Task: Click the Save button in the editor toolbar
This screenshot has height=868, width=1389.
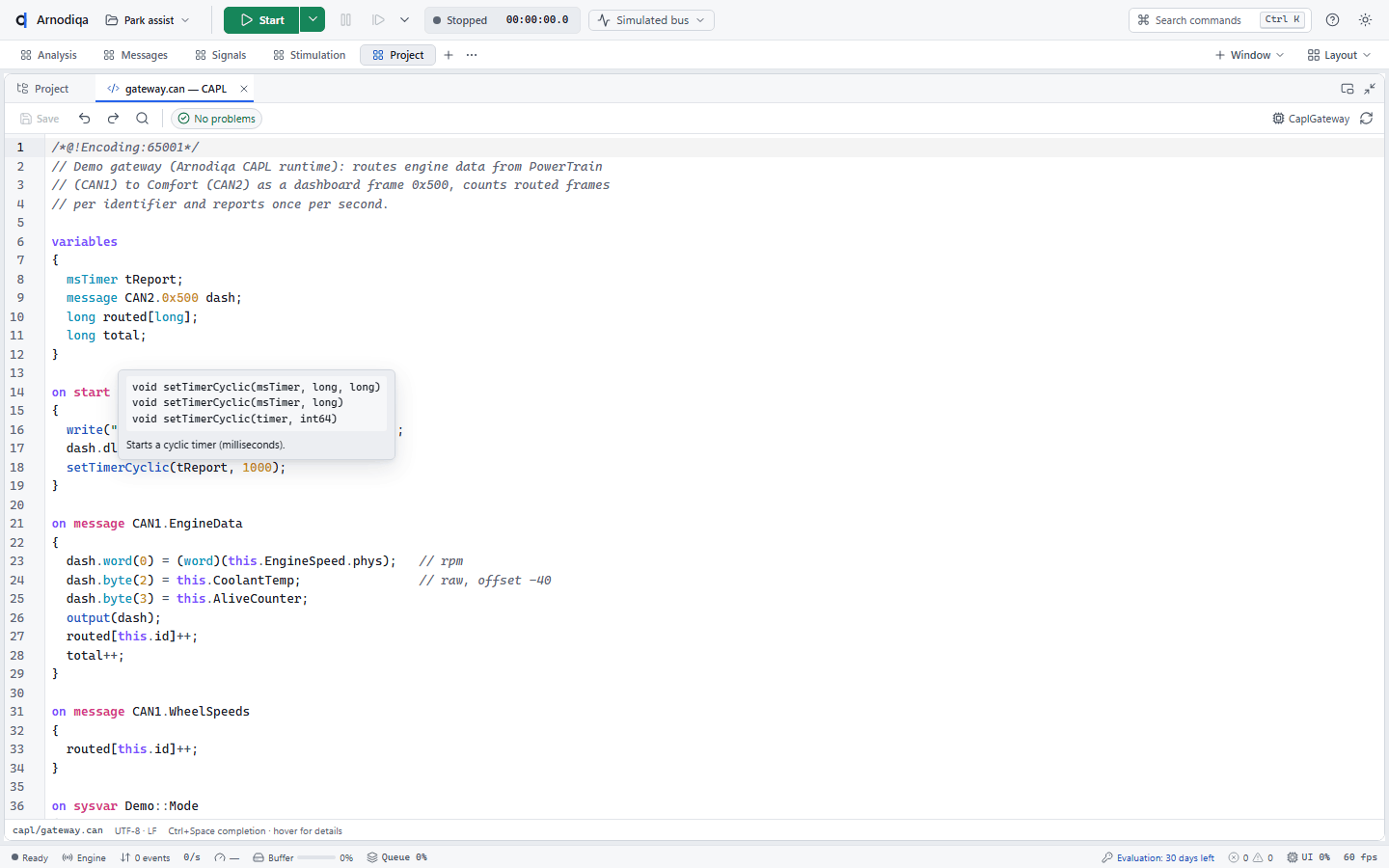Action: coord(40,119)
